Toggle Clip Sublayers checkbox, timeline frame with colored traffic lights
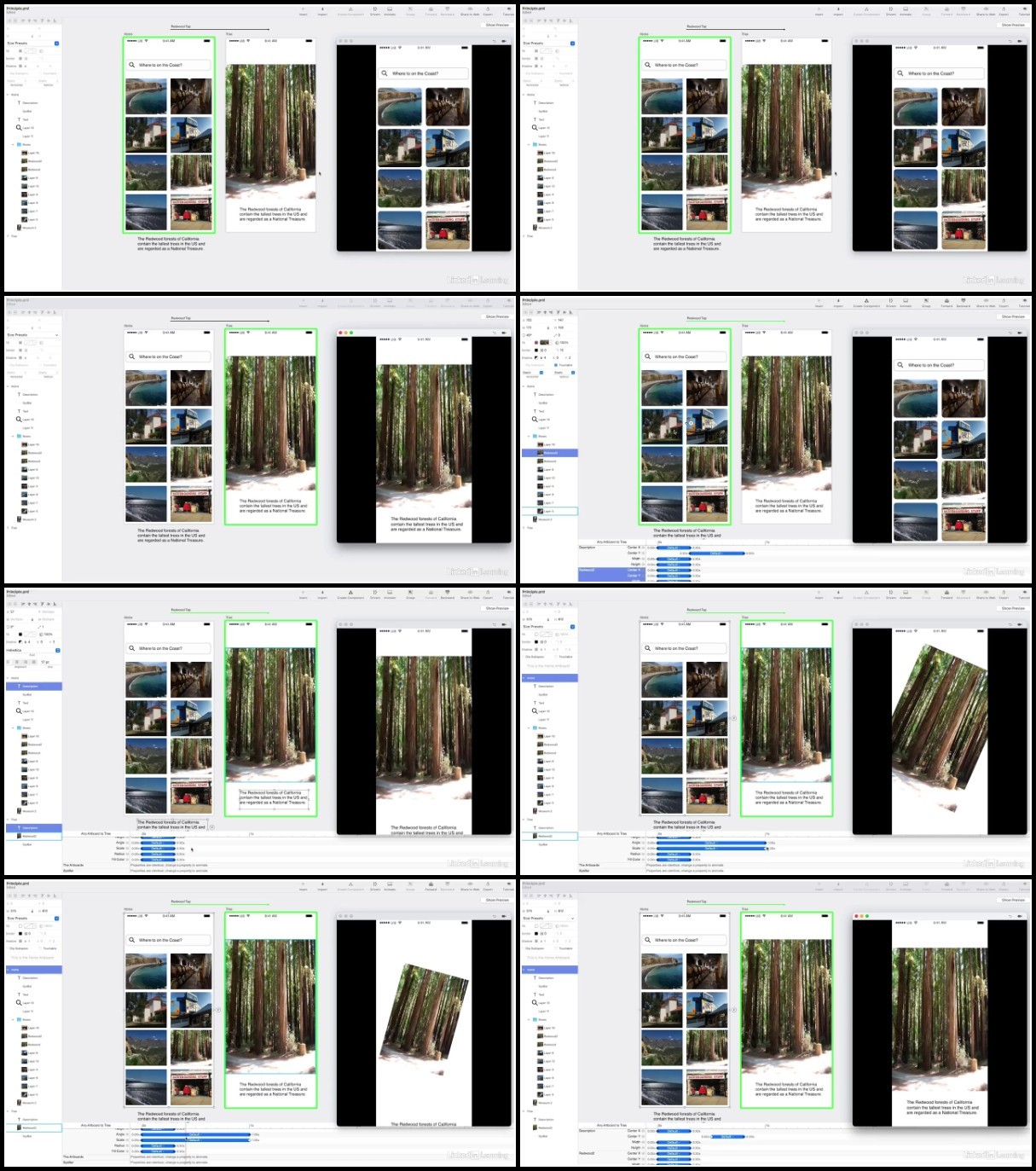The width and height of the screenshot is (1036, 1171). 523,948
